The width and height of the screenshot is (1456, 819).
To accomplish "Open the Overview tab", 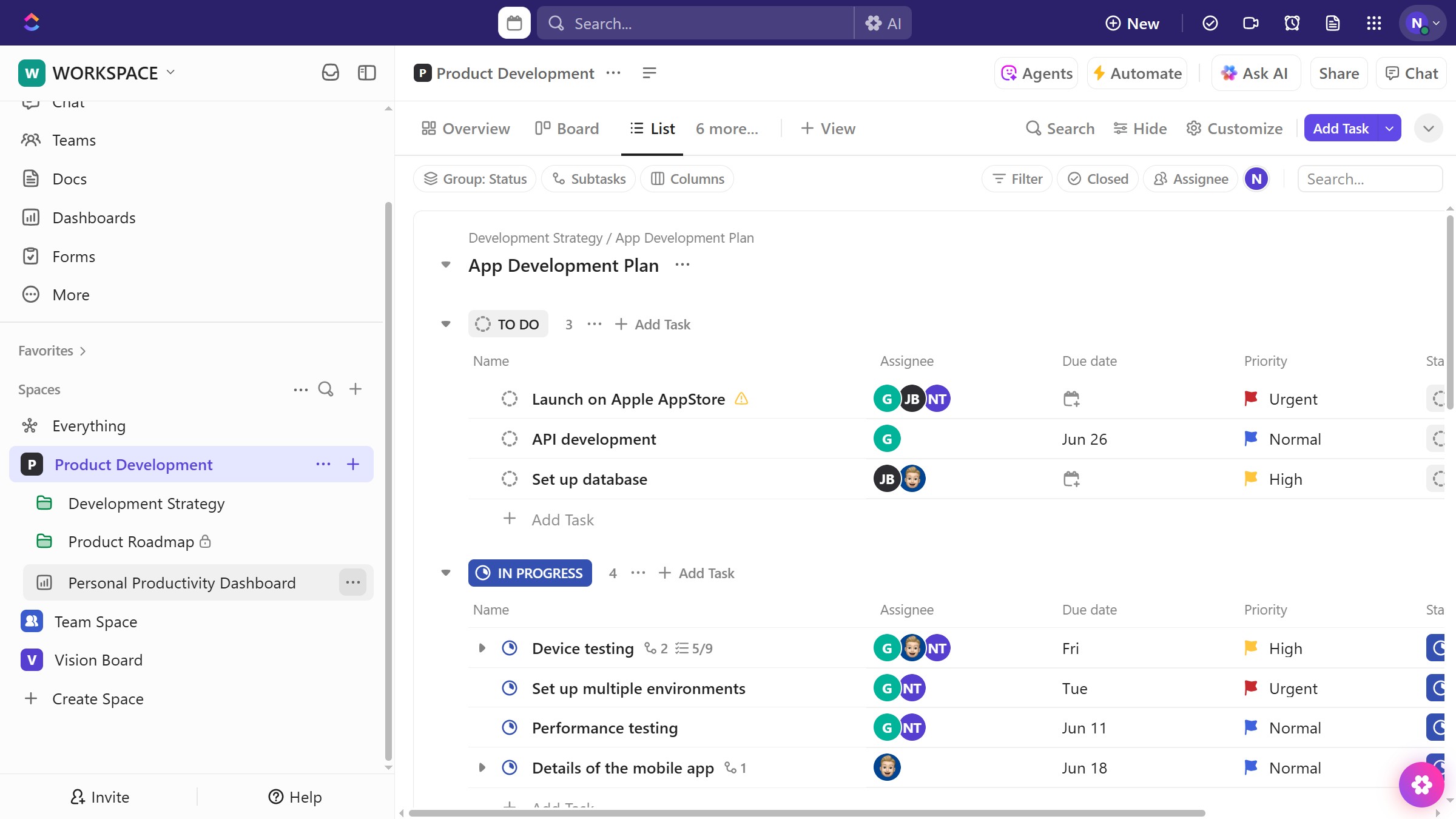I will point(465,128).
